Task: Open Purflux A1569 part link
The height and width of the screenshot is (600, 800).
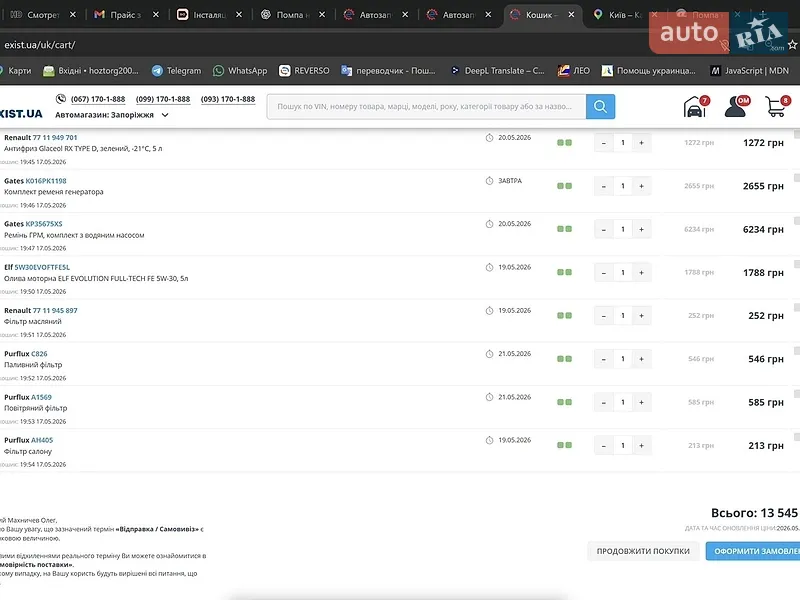Action: pos(41,397)
